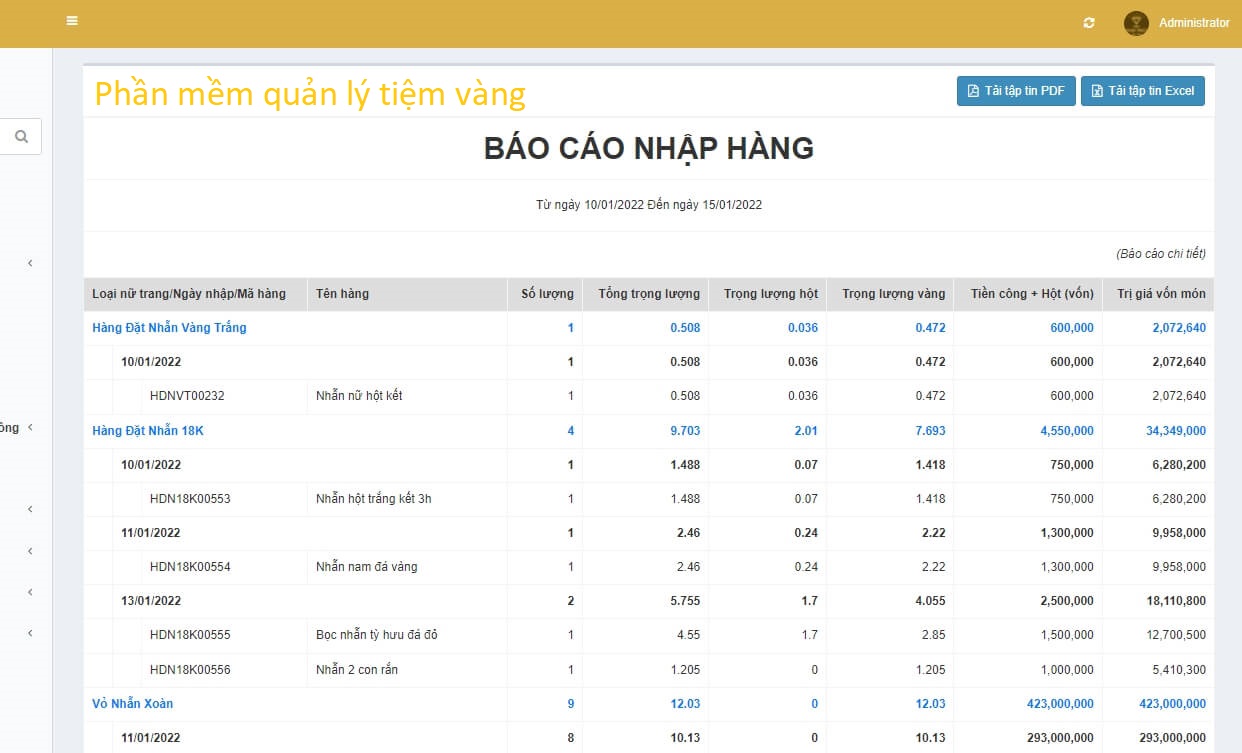
Task: Click total value 423,000,000 in last column
Action: 1172,704
